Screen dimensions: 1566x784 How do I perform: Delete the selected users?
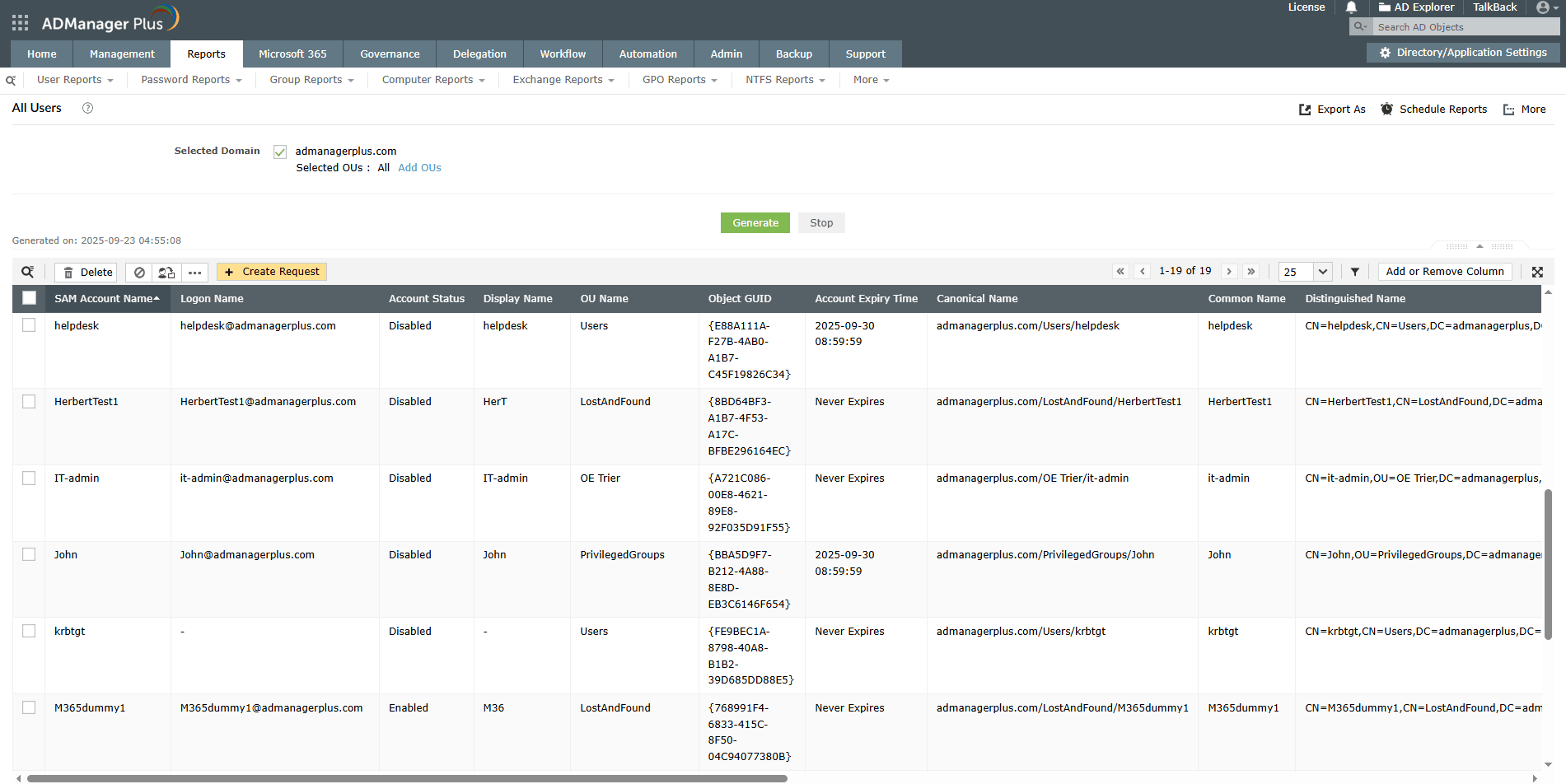point(86,272)
